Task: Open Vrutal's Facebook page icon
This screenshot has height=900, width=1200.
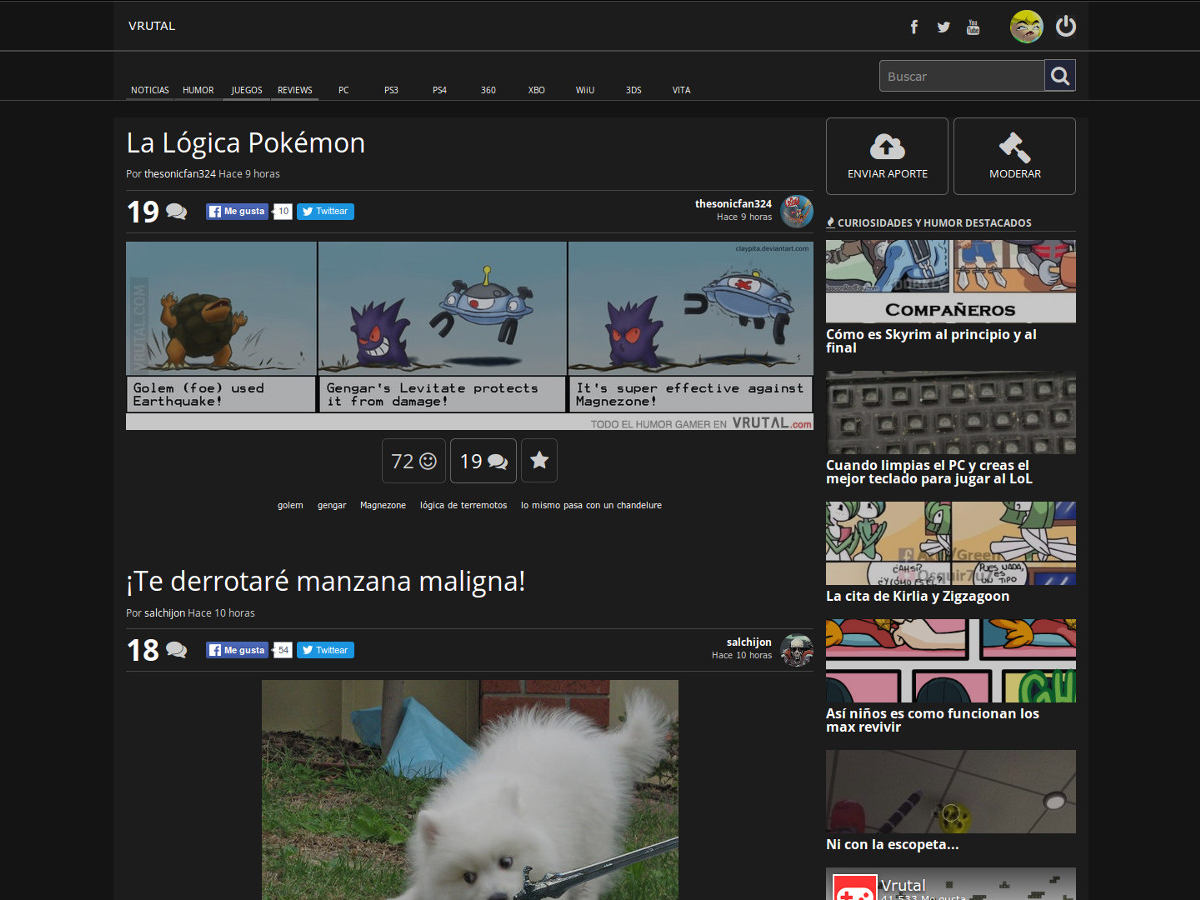Action: [x=914, y=27]
